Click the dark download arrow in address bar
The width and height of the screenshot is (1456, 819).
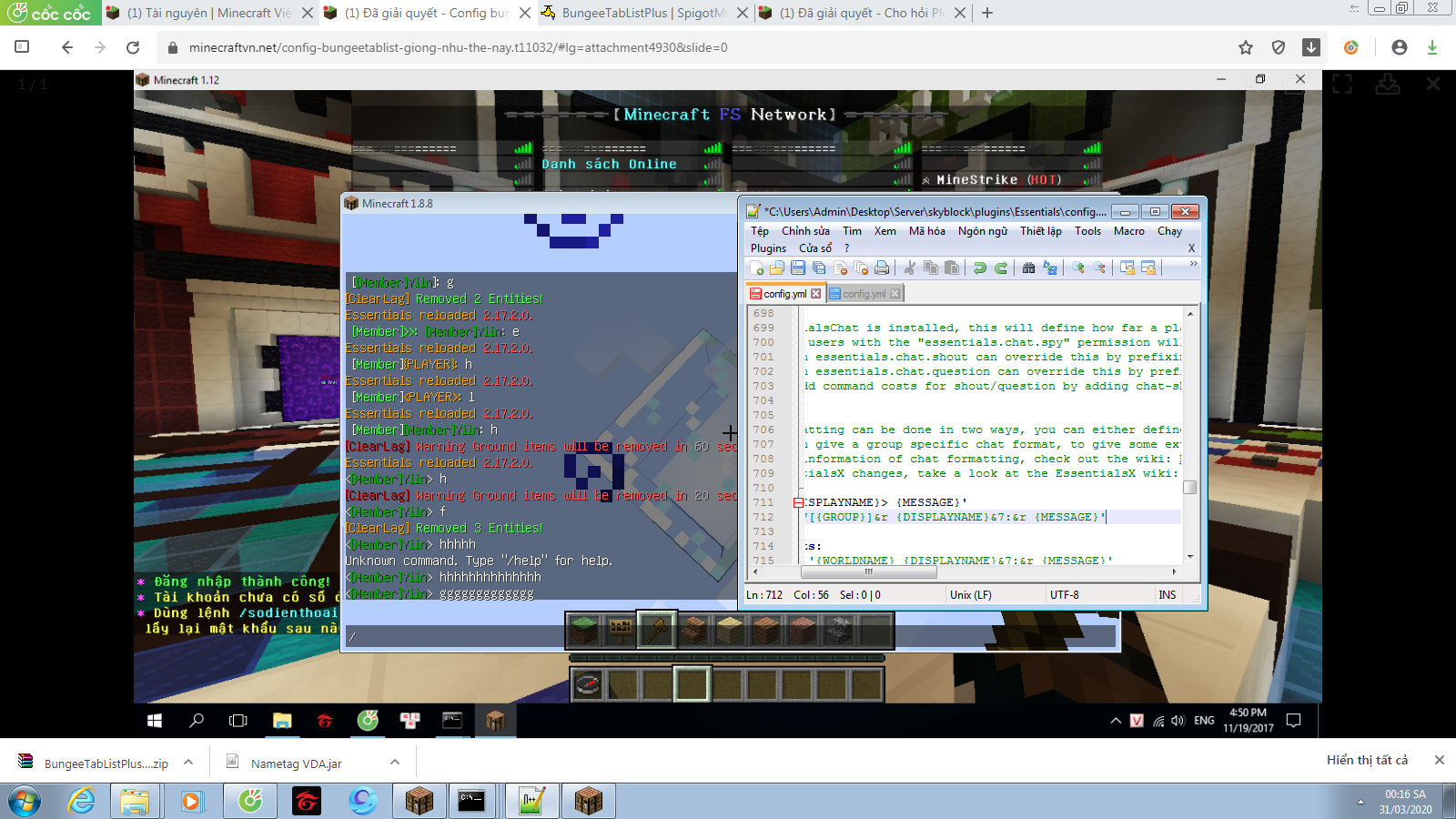coord(1311,47)
